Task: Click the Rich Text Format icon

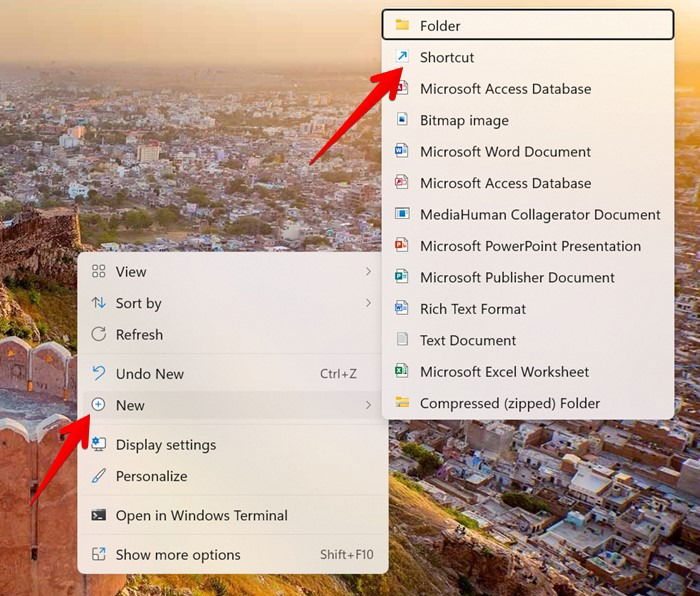Action: click(401, 308)
